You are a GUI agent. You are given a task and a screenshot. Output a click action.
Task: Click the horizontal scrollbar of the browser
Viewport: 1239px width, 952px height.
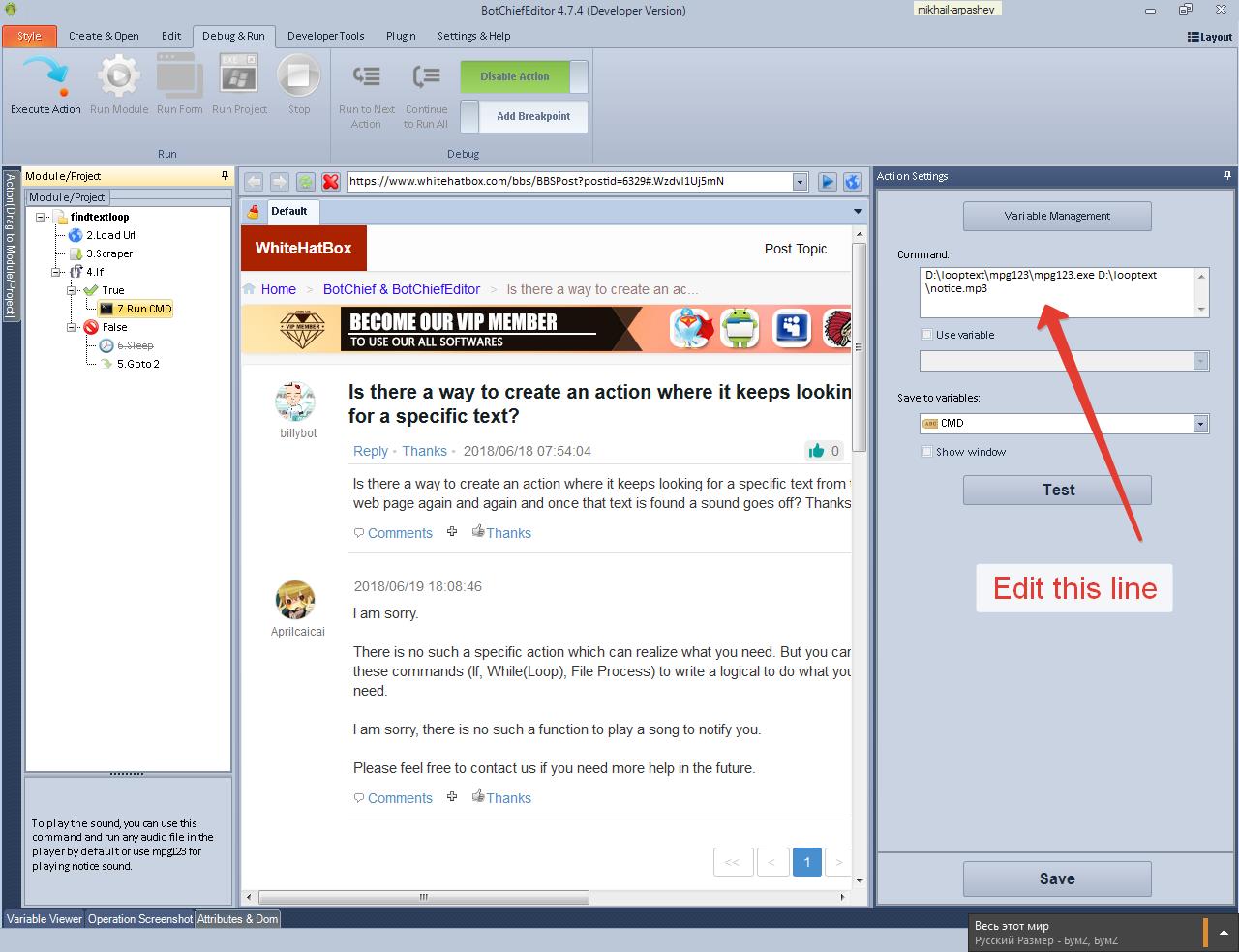click(422, 898)
